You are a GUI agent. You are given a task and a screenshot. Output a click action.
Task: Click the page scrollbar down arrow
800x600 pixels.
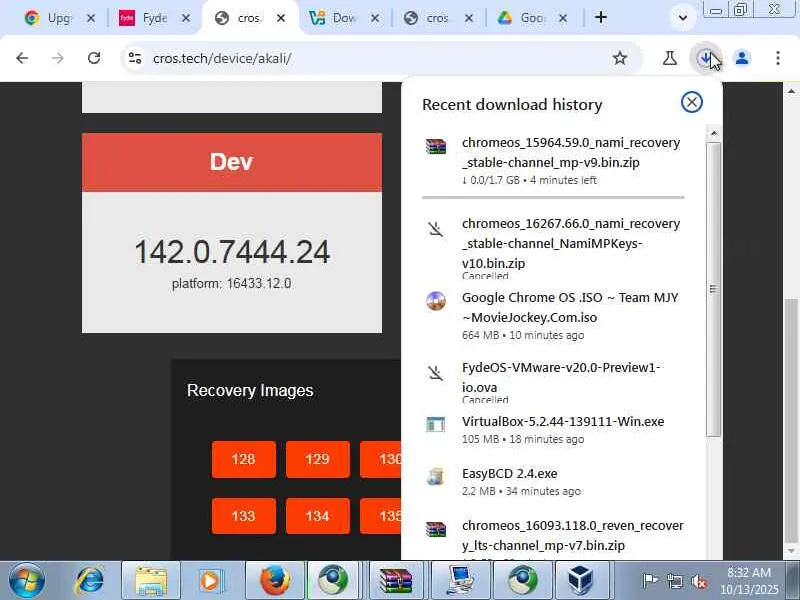click(x=791, y=551)
